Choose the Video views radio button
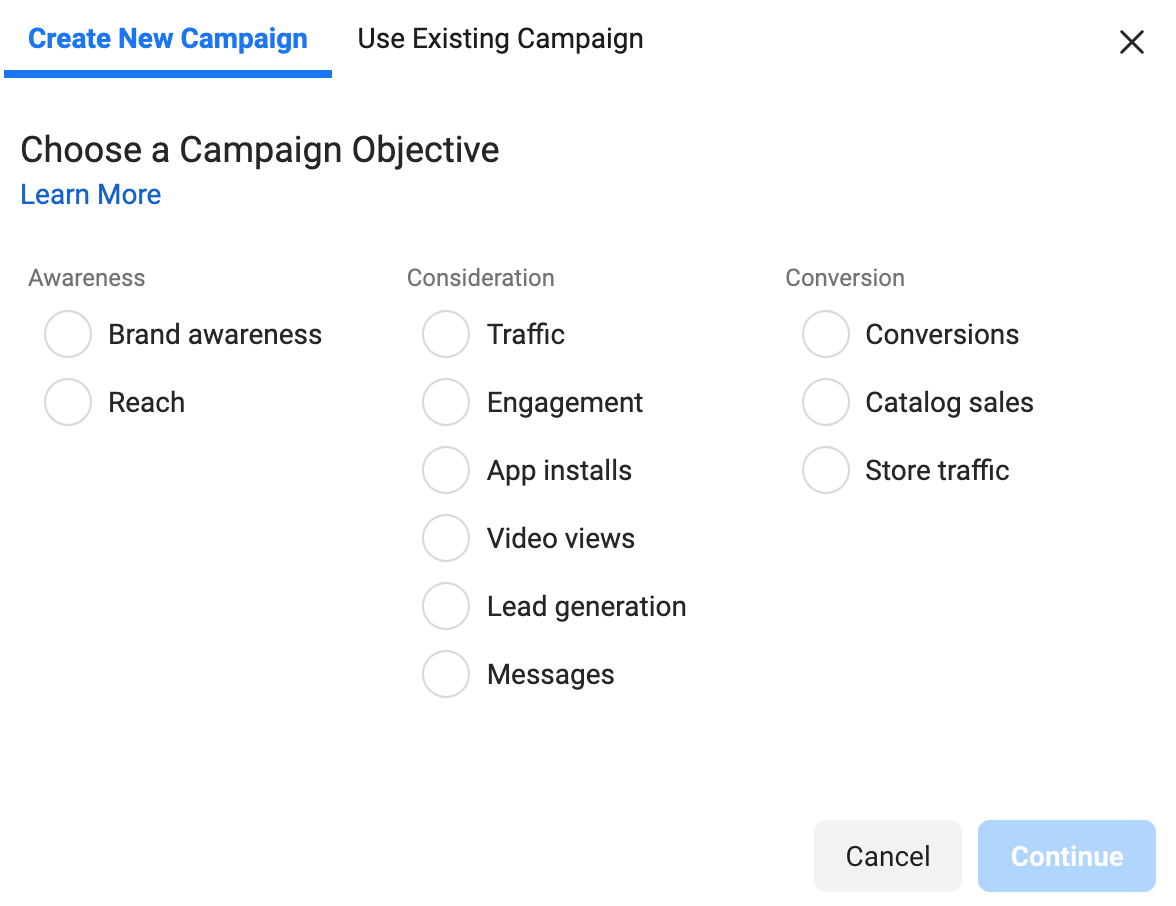The width and height of the screenshot is (1176, 906). [x=446, y=538]
